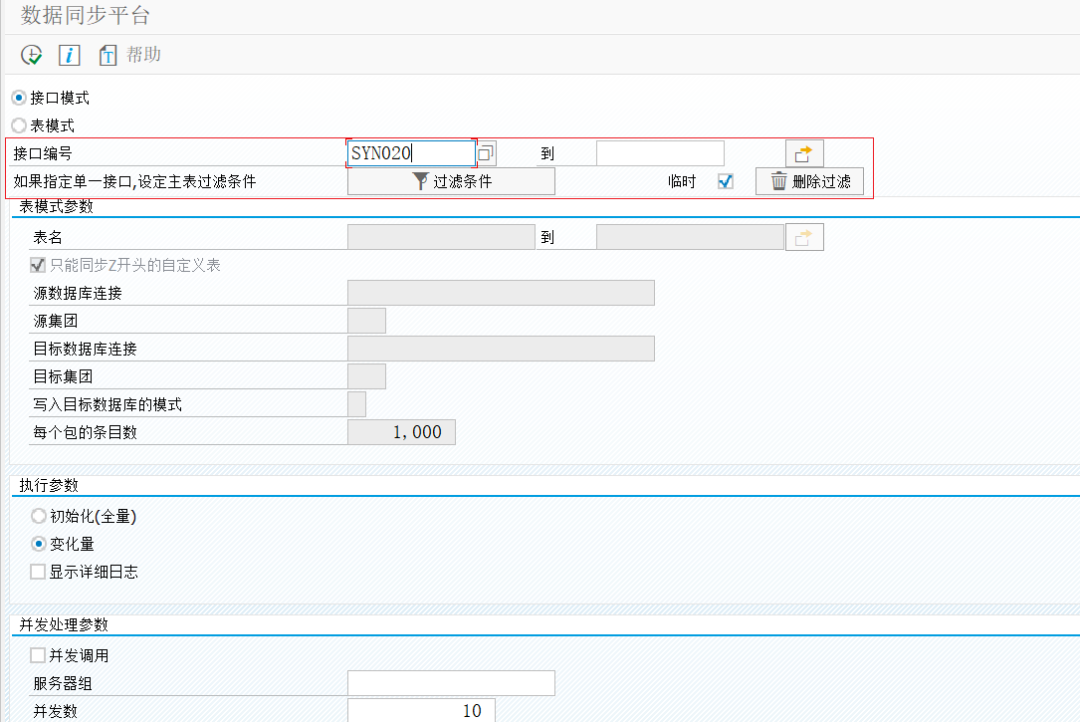Select the 接口模式 radio button
This screenshot has height=722, width=1080.
[x=19, y=98]
